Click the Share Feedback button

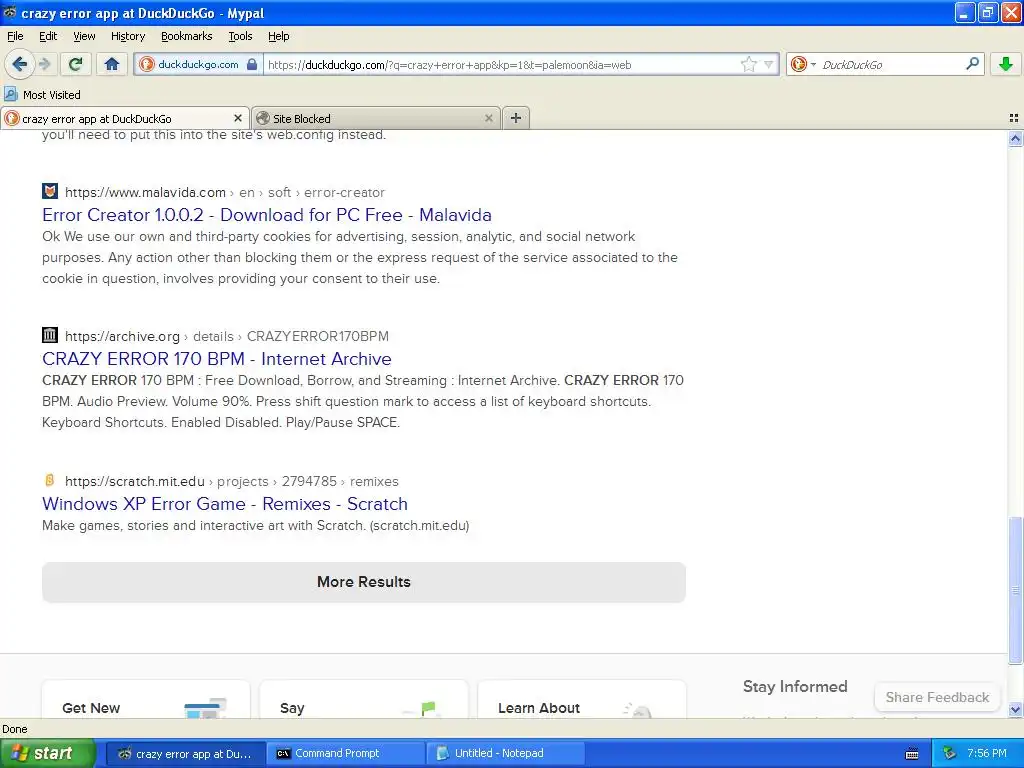click(937, 697)
